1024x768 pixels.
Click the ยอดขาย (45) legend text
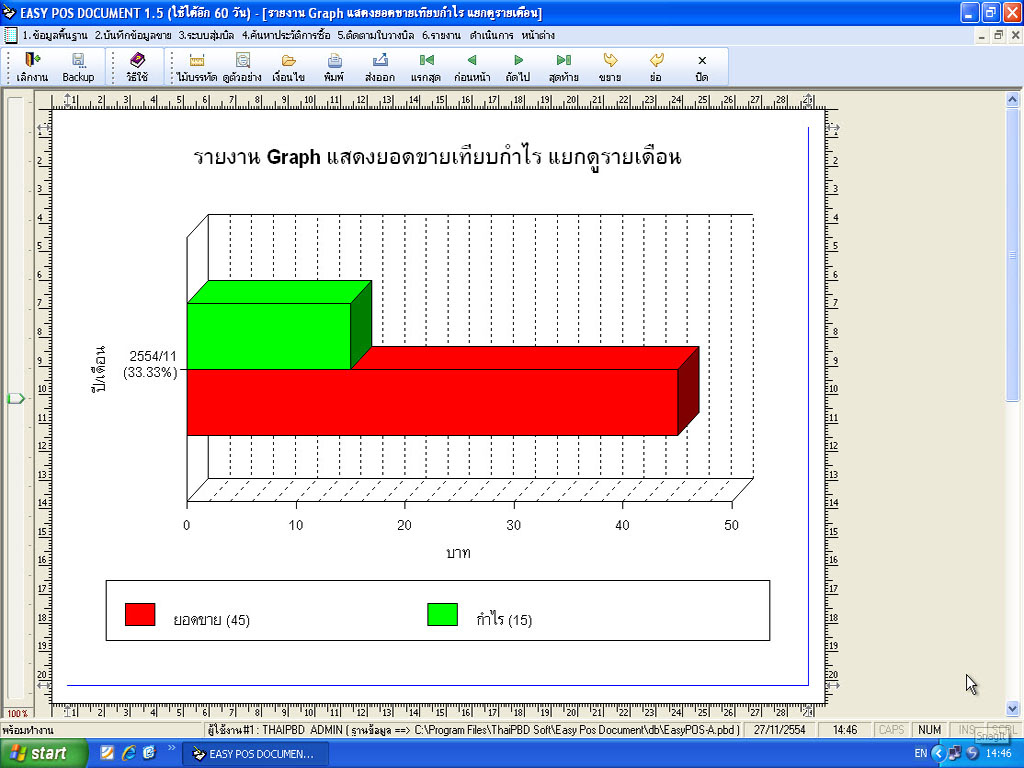click(x=212, y=620)
